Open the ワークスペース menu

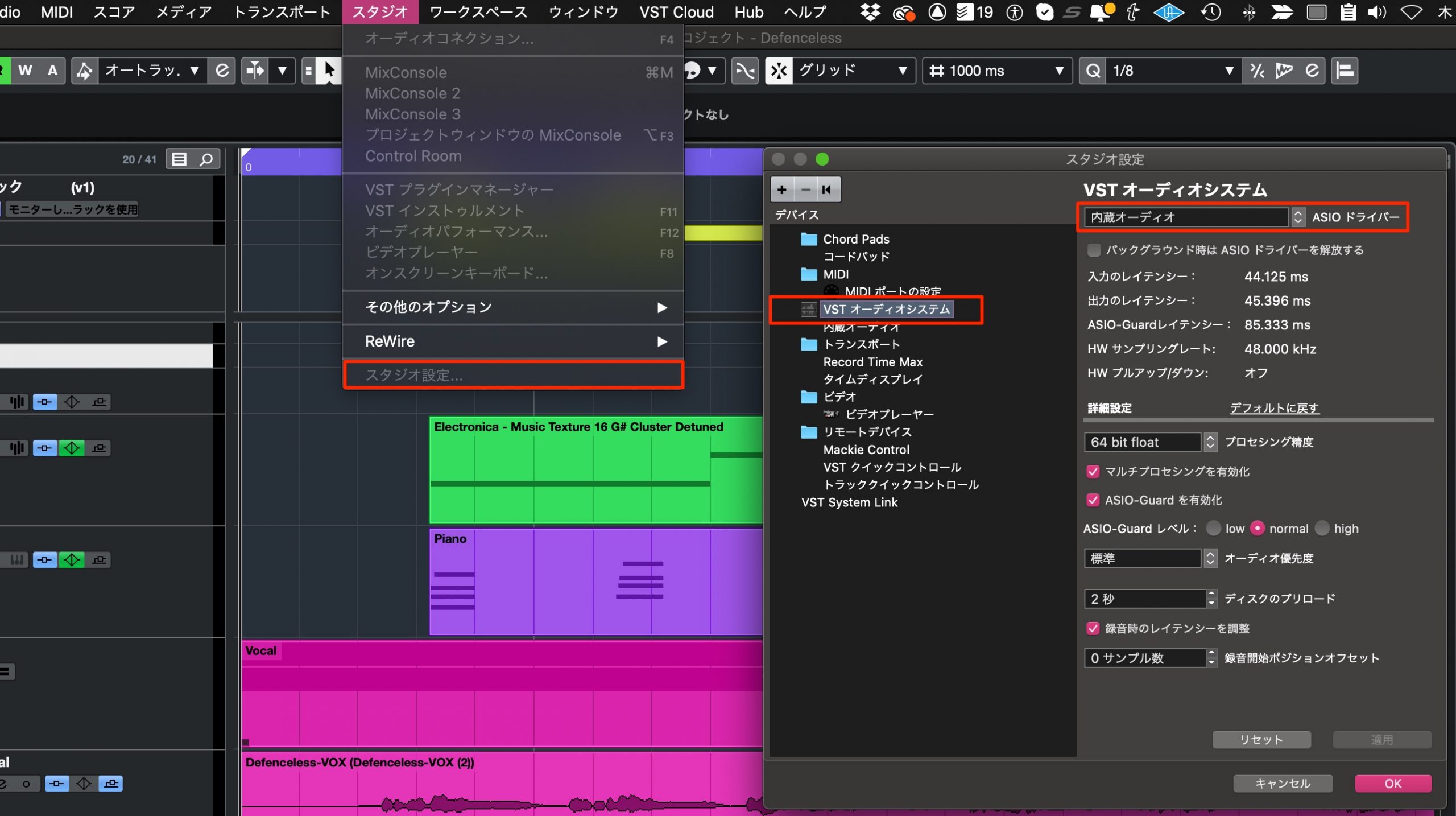click(478, 12)
